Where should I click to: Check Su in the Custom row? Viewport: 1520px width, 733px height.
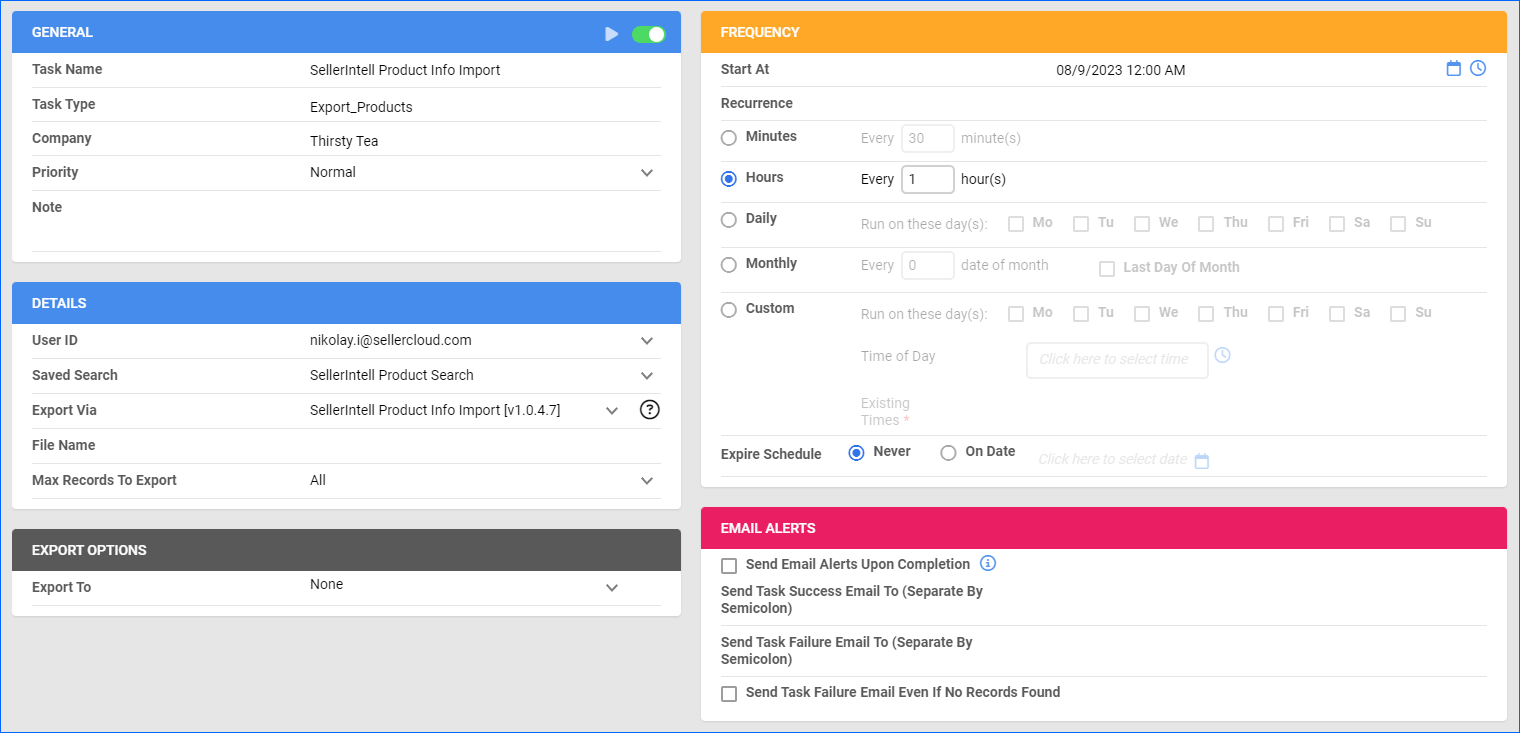1398,313
